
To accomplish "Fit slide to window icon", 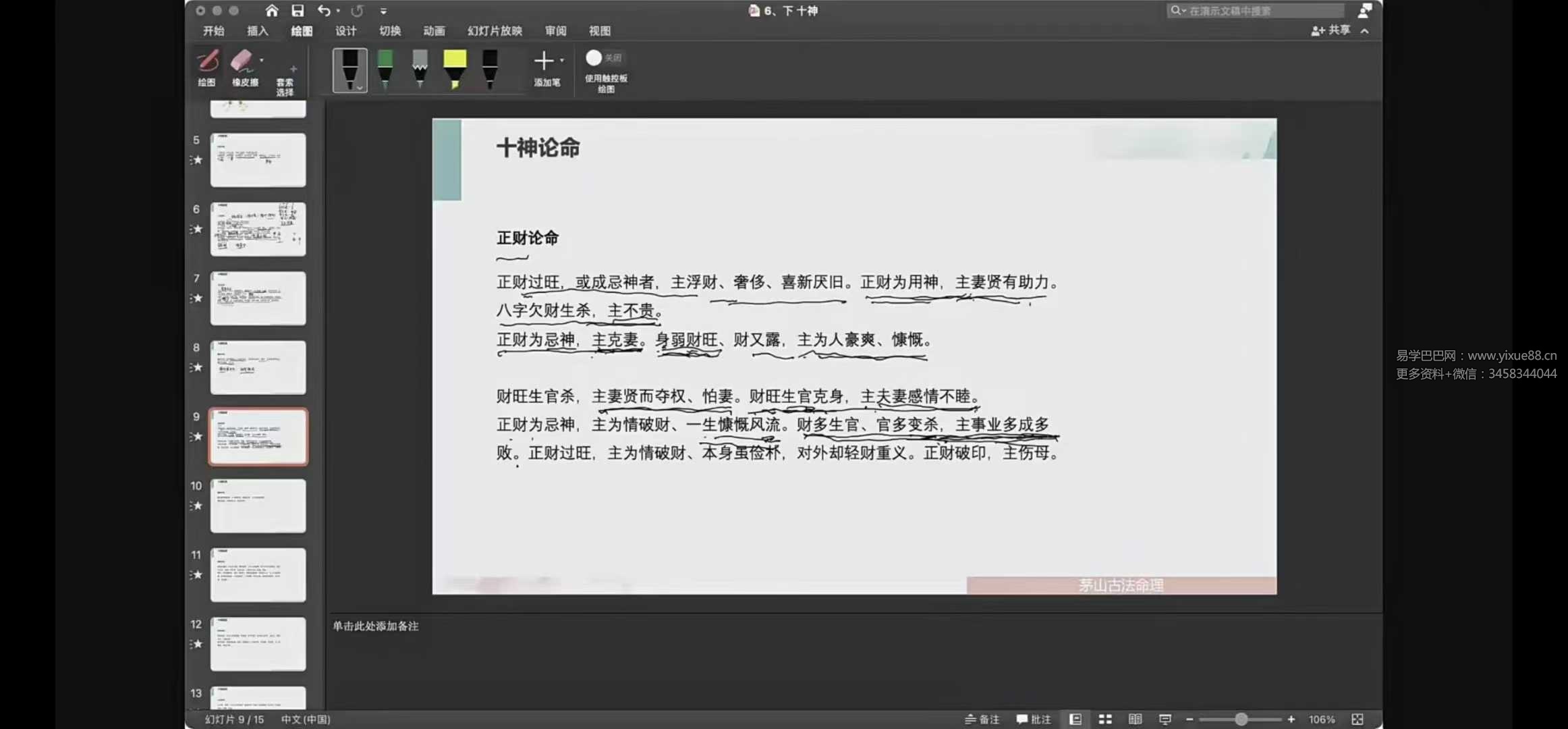I will pyautogui.click(x=1357, y=720).
